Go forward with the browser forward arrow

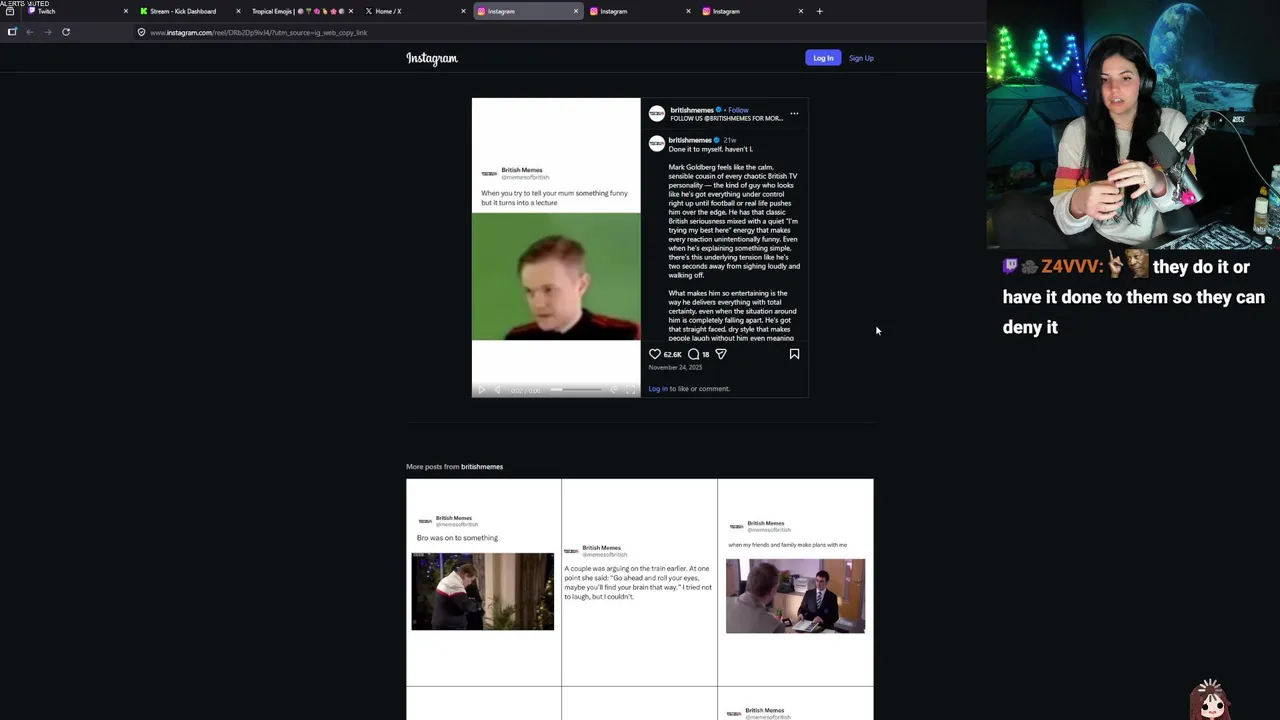pos(48,32)
